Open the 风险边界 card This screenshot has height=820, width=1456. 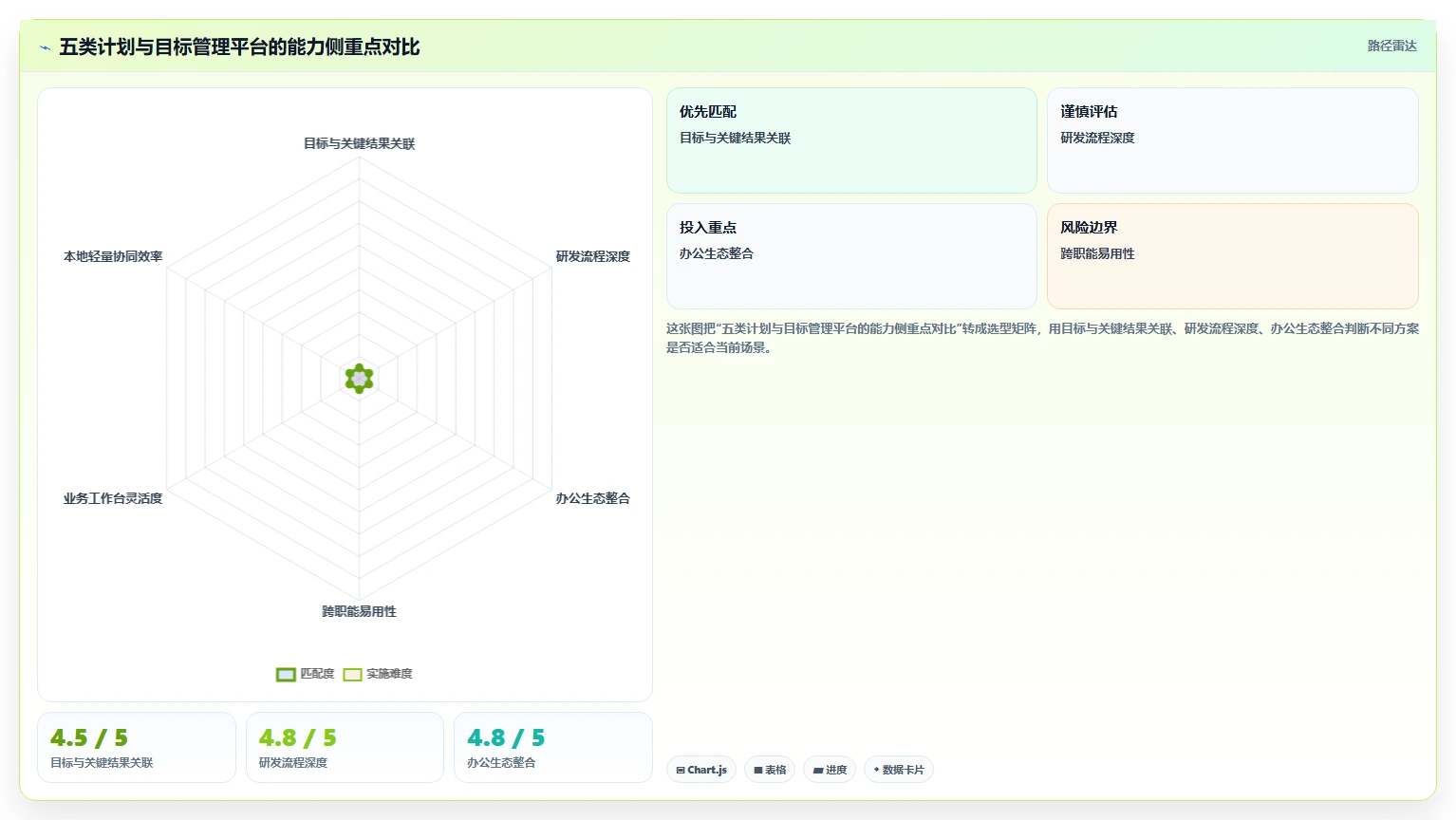tap(1232, 256)
